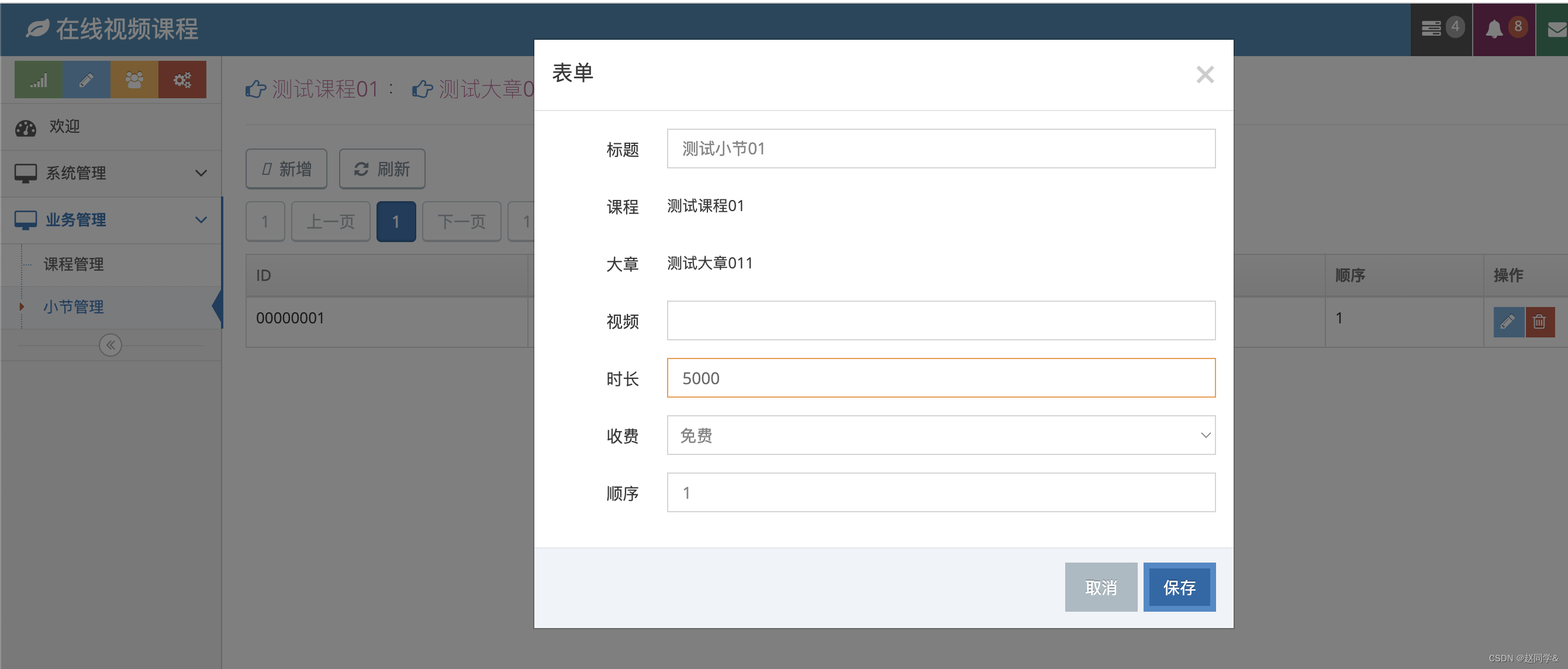
Task: Open the 收费 dropdown showing 免费
Action: (x=941, y=435)
